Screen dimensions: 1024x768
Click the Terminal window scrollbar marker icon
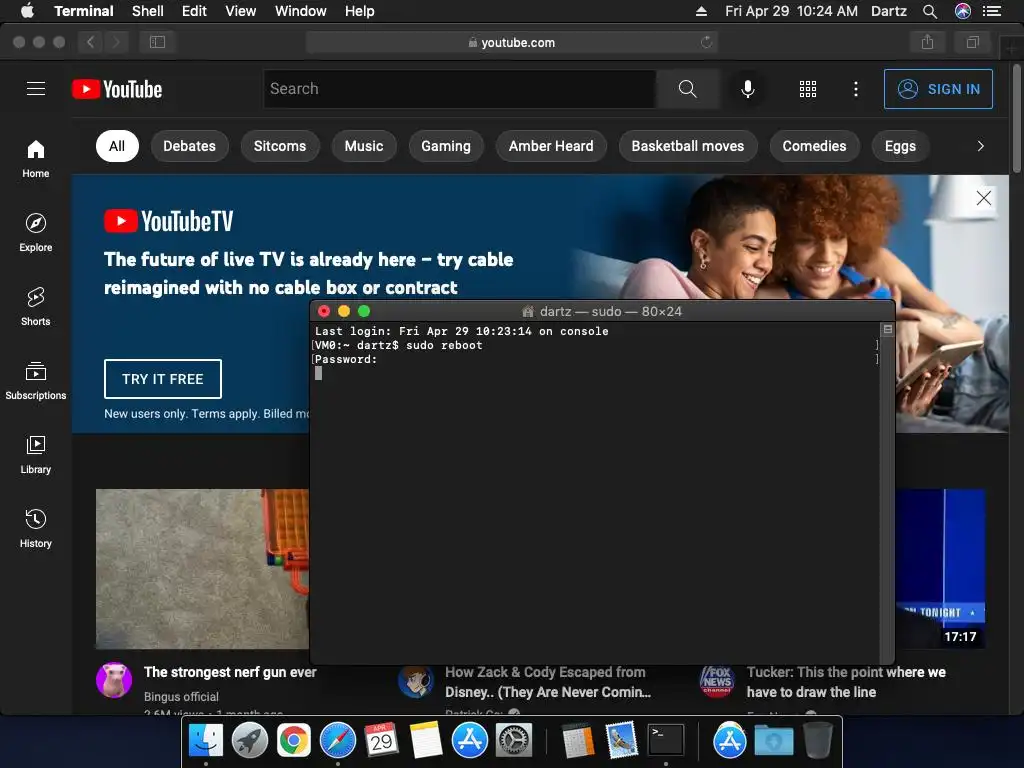pyautogui.click(x=888, y=329)
